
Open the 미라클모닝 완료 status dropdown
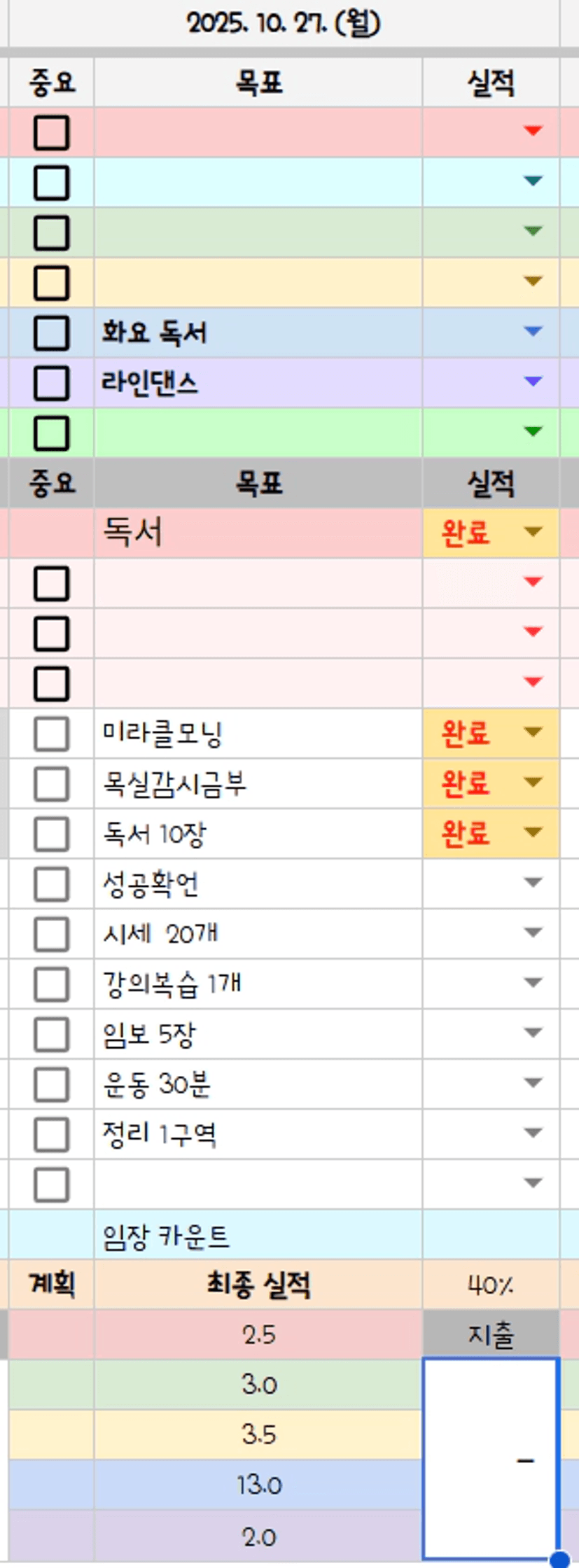click(x=533, y=732)
